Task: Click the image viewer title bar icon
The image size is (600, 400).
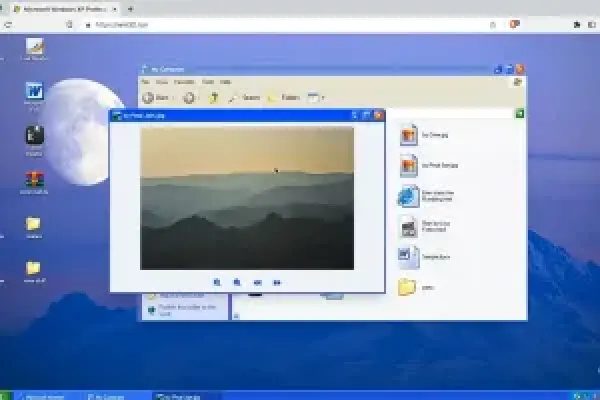Action: click(x=117, y=116)
